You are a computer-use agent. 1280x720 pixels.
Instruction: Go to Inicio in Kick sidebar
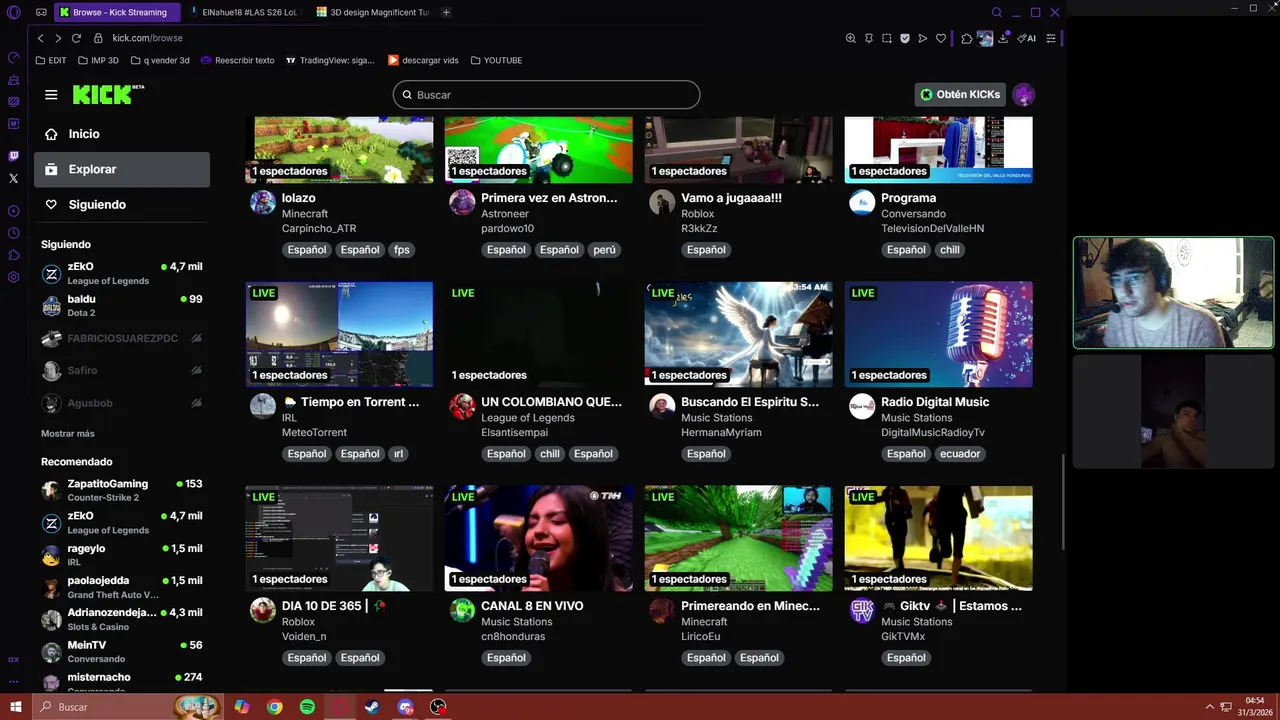click(122, 134)
